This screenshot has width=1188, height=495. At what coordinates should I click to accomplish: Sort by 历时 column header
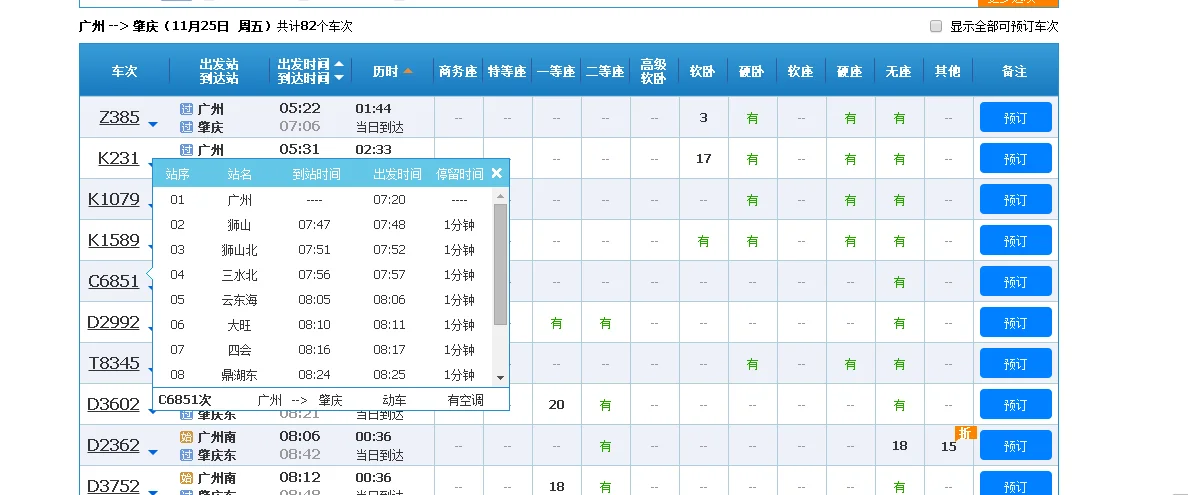pyautogui.click(x=392, y=71)
